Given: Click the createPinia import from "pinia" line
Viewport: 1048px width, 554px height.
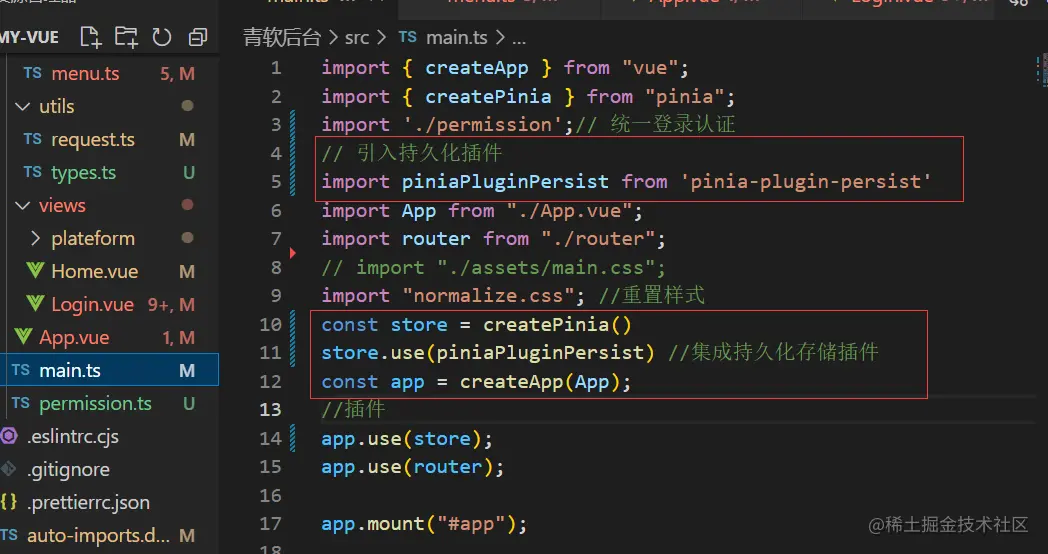Looking at the screenshot, I should (528, 96).
